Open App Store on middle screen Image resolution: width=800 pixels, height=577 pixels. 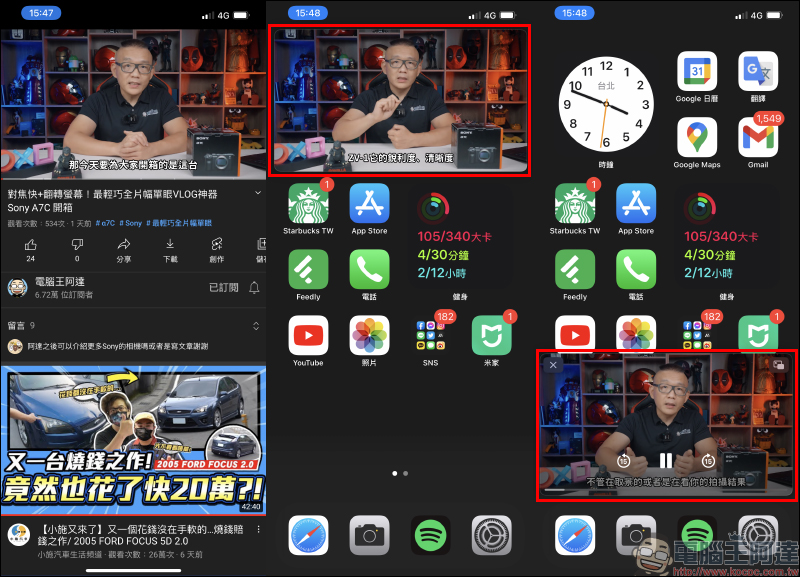click(369, 204)
